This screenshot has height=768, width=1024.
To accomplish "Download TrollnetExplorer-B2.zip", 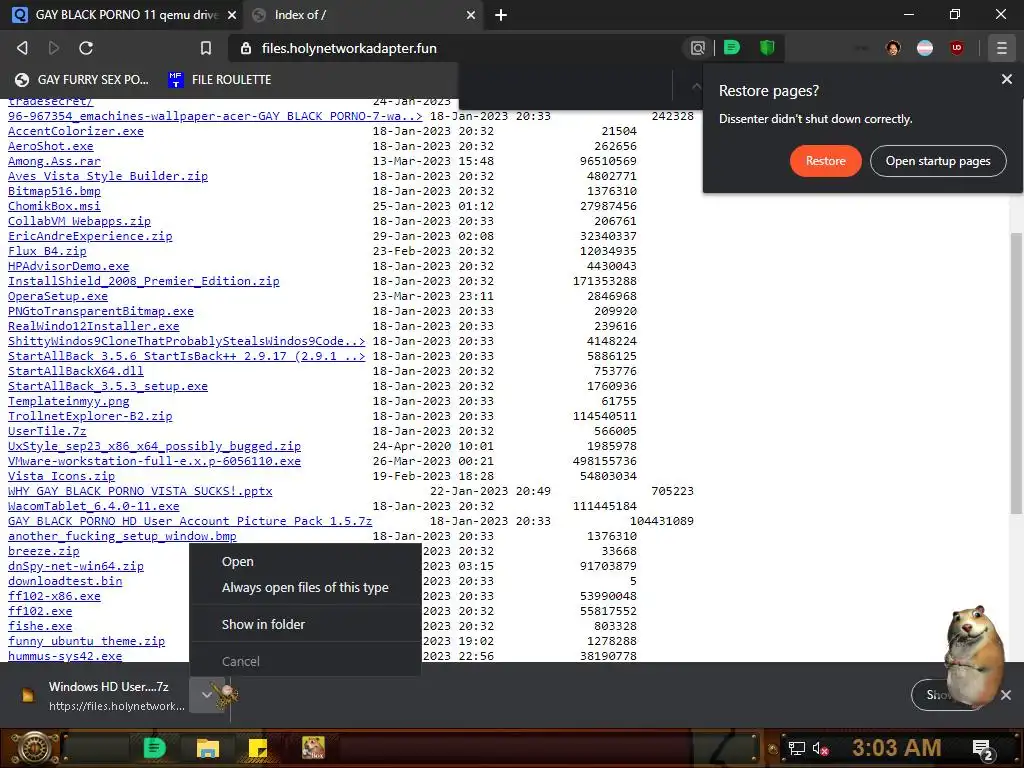I will pyautogui.click(x=90, y=416).
